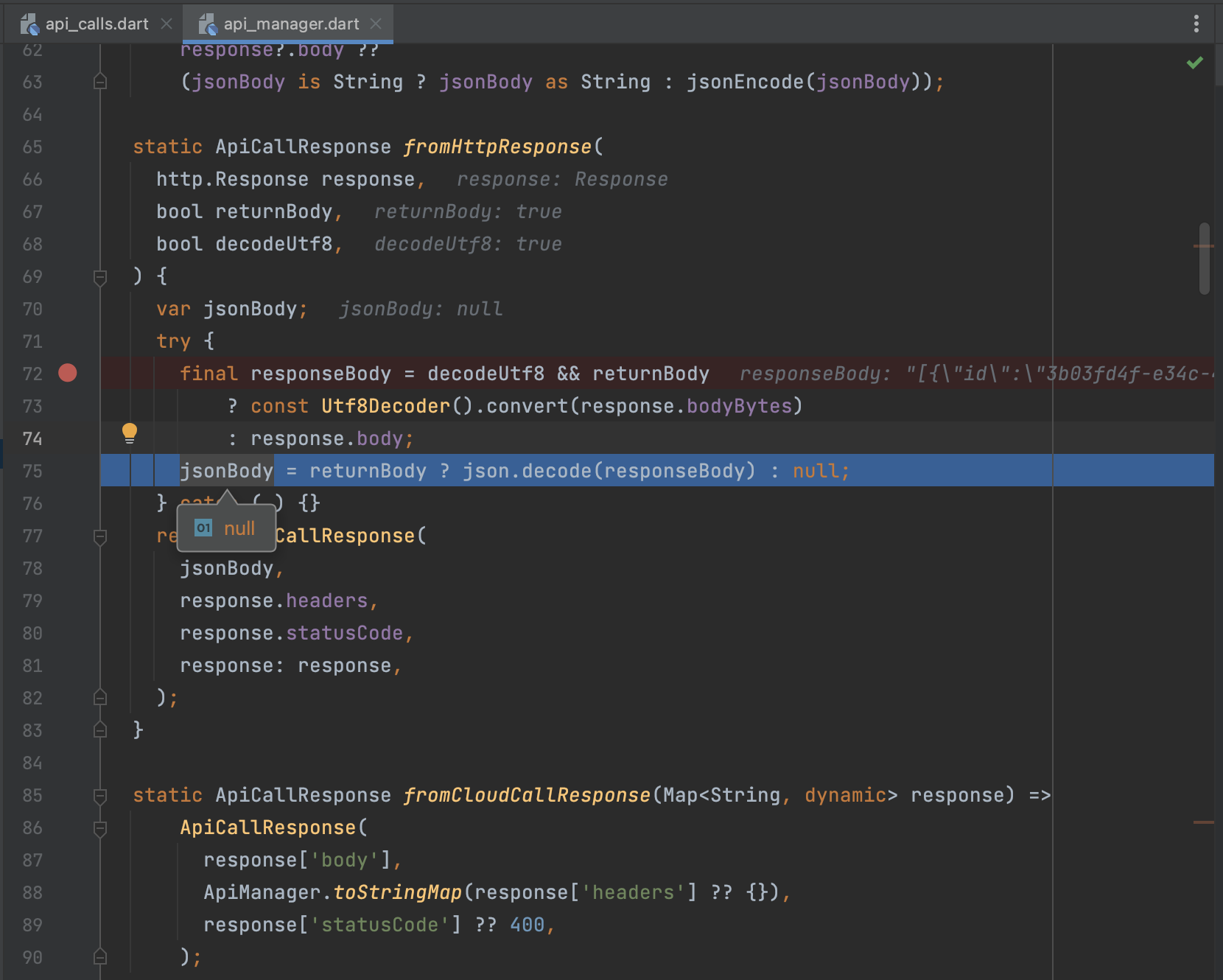This screenshot has width=1223, height=980.
Task: Click the null value in the debugger tooltip
Action: (240, 528)
